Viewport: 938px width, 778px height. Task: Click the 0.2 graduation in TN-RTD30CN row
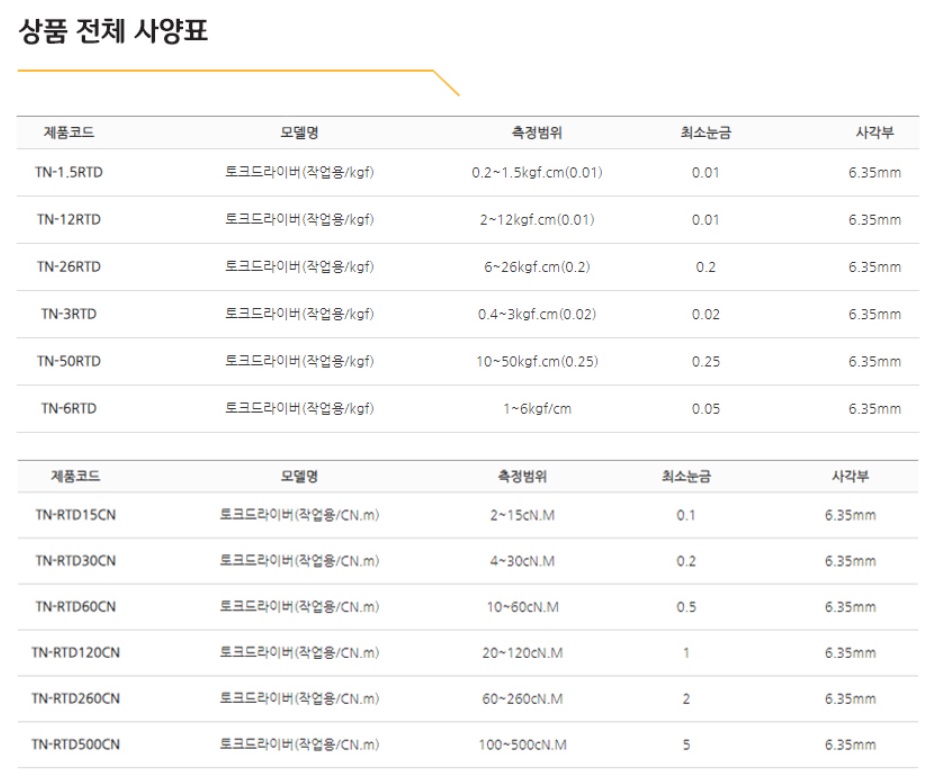686,562
